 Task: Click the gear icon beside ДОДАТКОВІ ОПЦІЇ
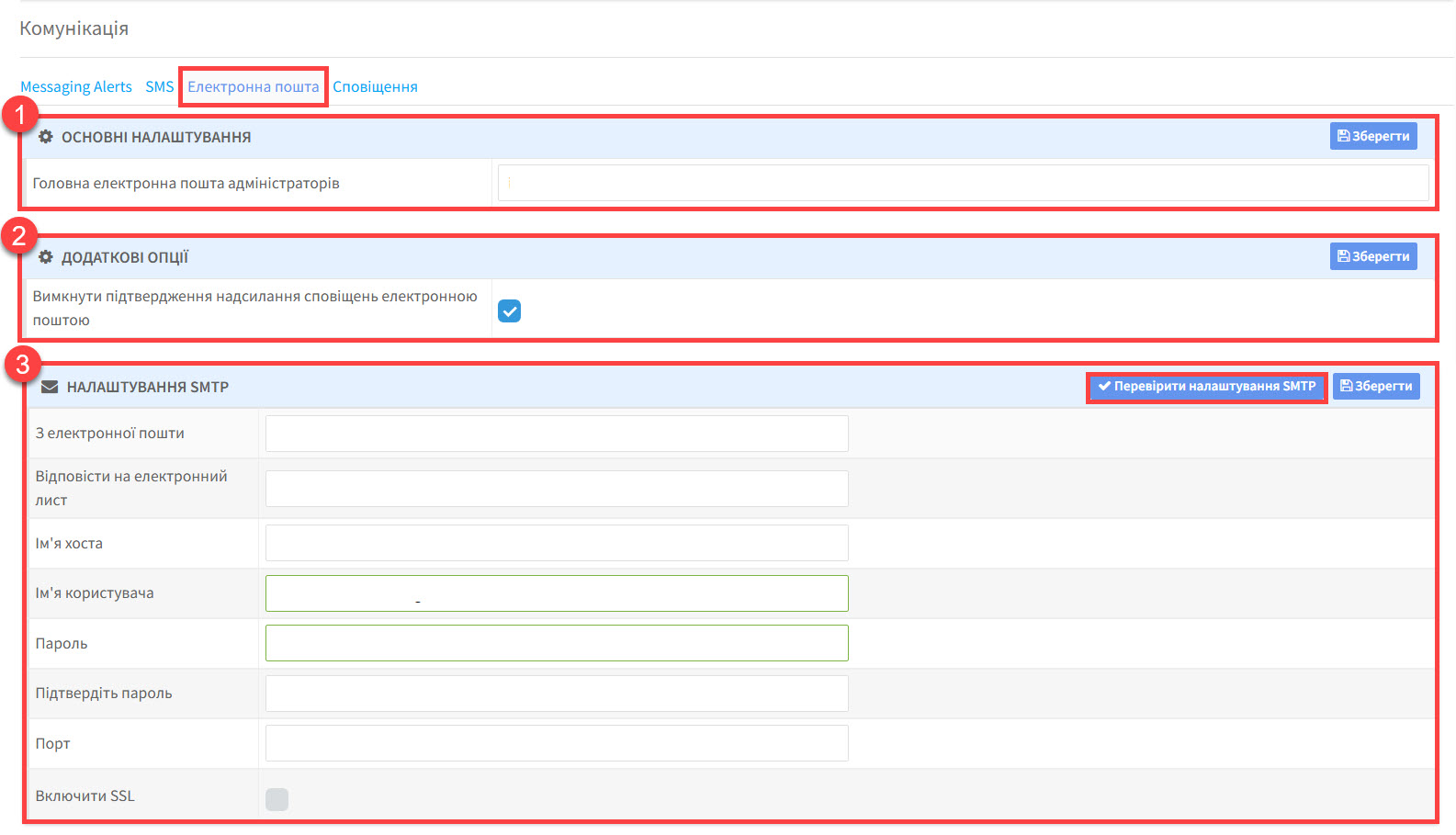coord(45,257)
